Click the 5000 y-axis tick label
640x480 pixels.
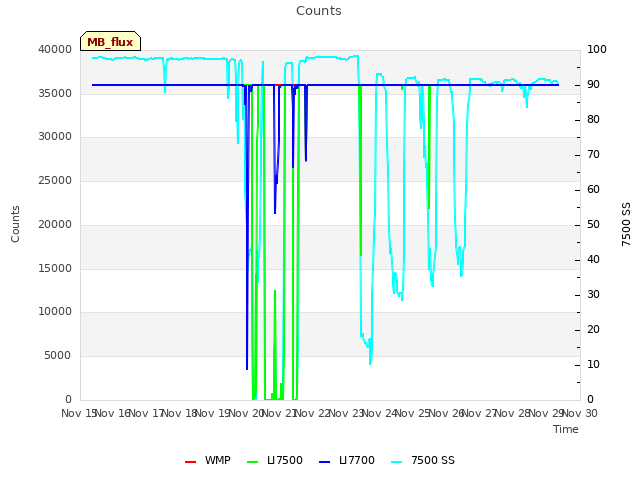click(58, 356)
